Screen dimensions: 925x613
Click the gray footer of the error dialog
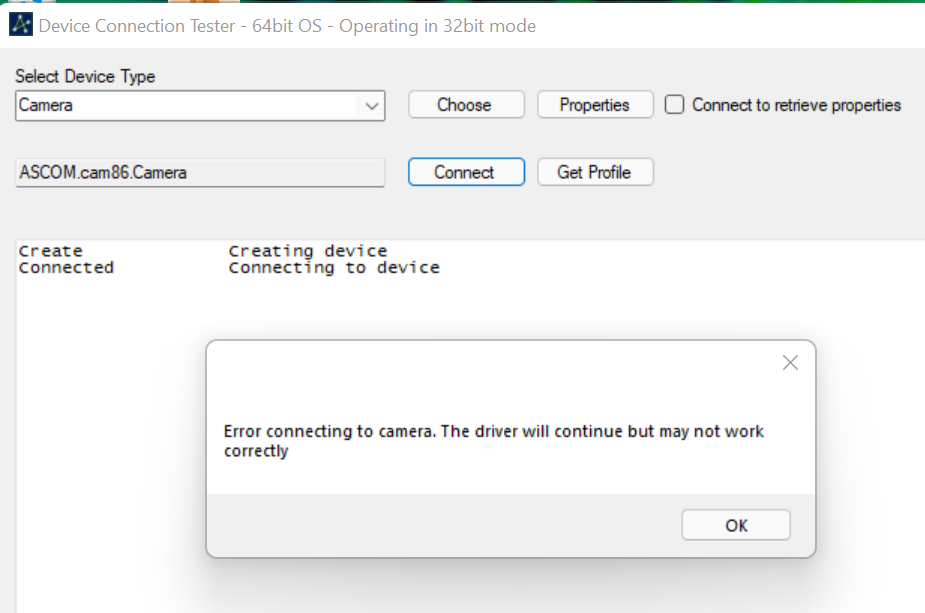(x=440, y=525)
